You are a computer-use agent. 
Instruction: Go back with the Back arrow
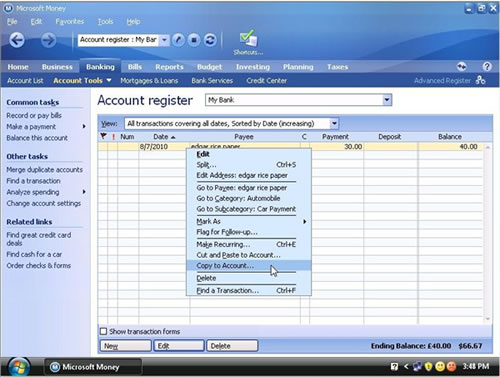coord(17,40)
